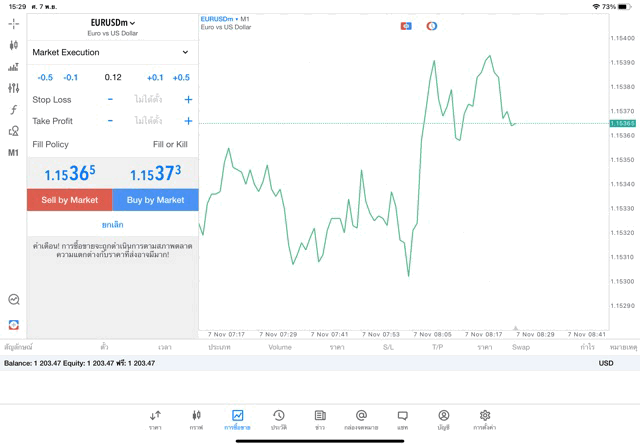This screenshot has height=447, width=640.
Task: Change the M1 timeframe in sidebar
Action: [x=13, y=153]
